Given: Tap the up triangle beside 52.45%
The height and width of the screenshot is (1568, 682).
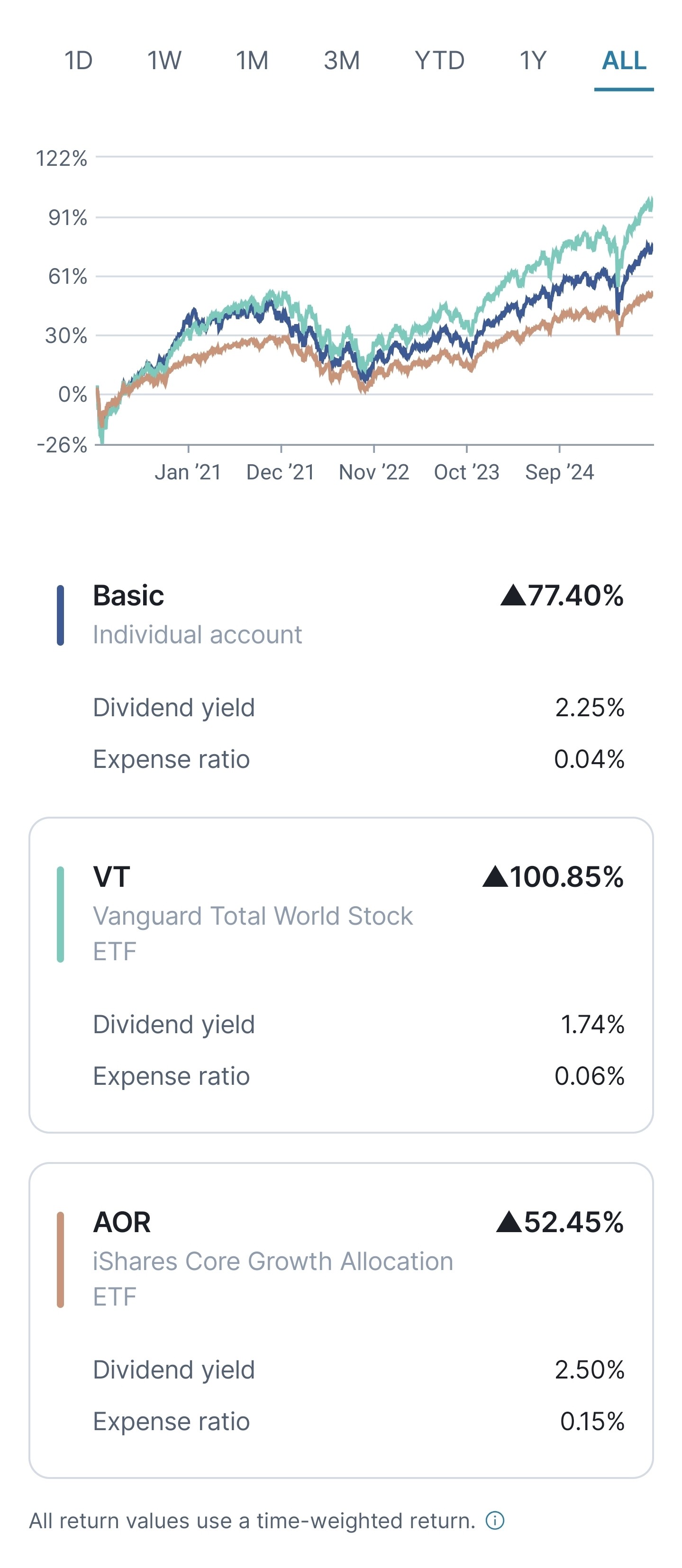Looking at the screenshot, I should 509,1222.
